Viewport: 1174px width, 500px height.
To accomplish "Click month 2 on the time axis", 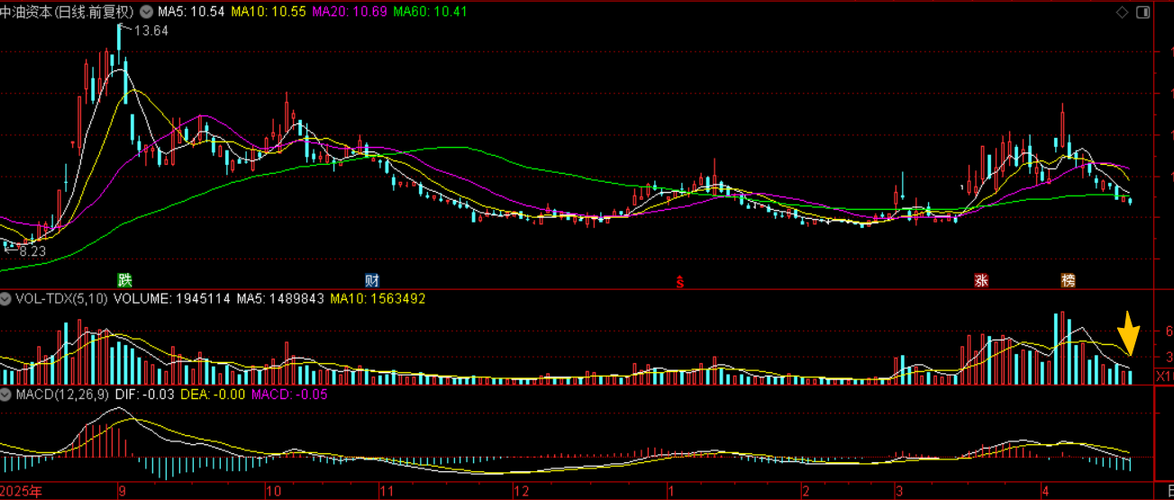I will coord(806,492).
